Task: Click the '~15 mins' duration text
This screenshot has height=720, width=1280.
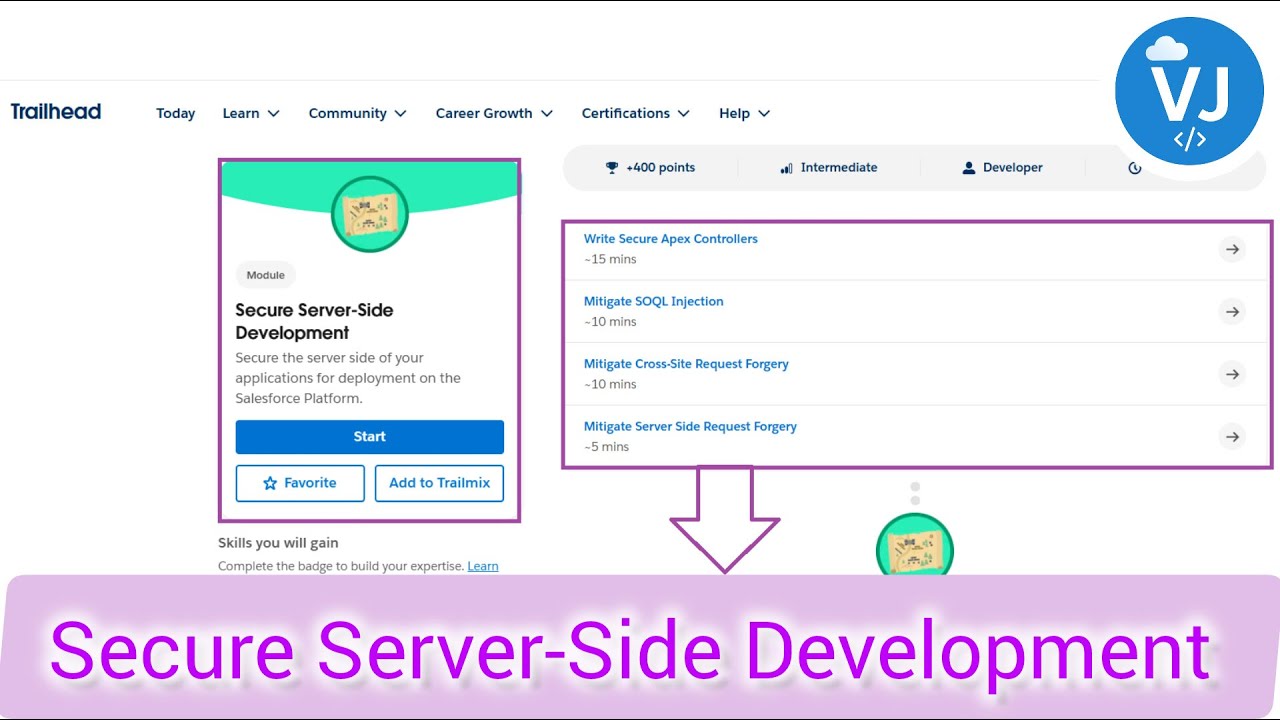Action: pyautogui.click(x=610, y=259)
